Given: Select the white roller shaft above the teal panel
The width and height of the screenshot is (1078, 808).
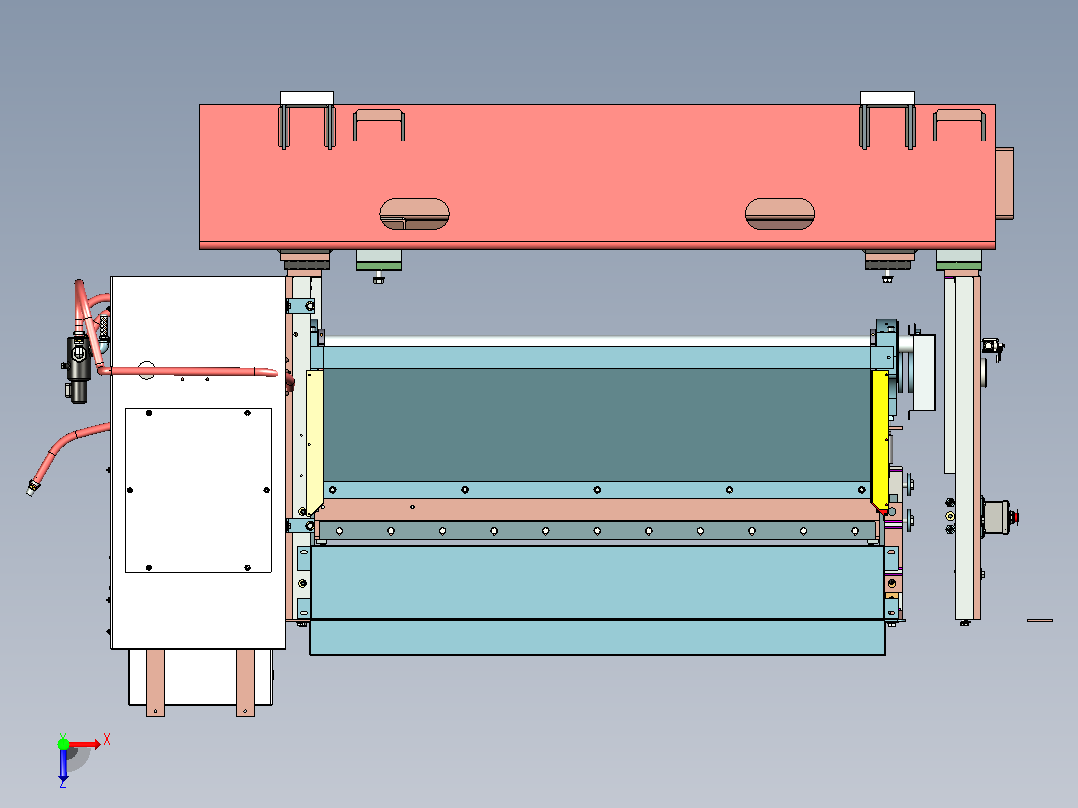Looking at the screenshot, I should tap(597, 341).
